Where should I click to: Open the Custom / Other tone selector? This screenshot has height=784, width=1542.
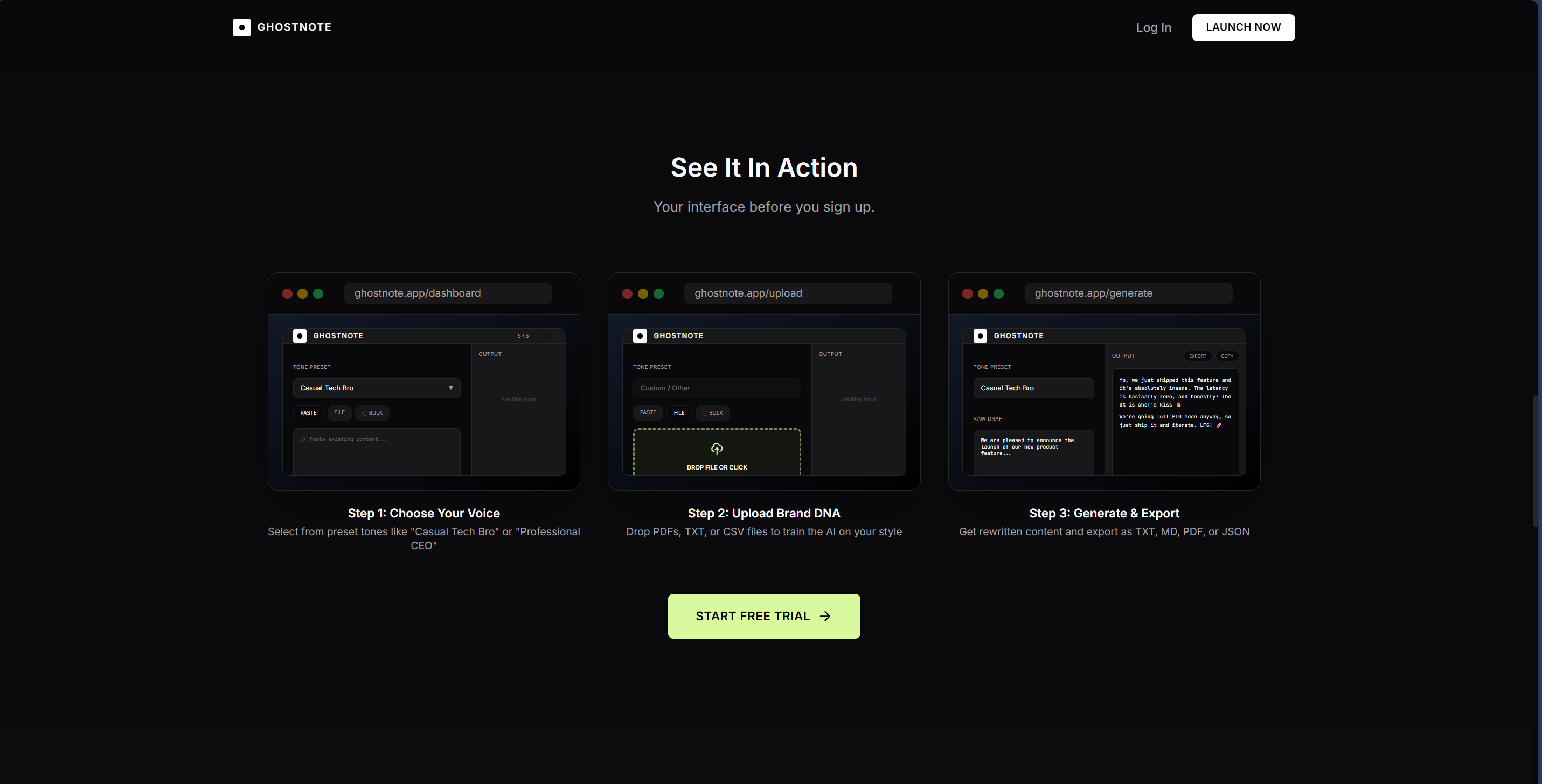(x=717, y=388)
